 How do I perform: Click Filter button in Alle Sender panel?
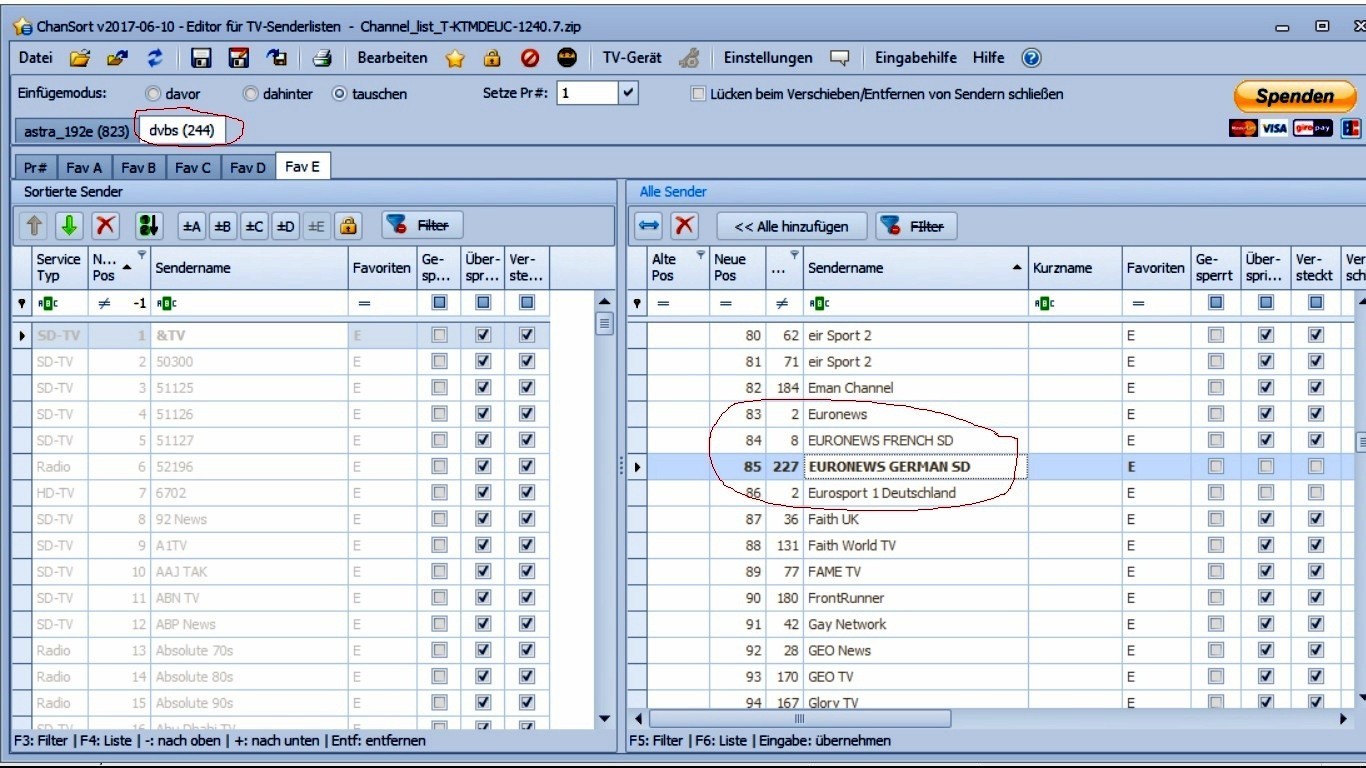pos(917,227)
